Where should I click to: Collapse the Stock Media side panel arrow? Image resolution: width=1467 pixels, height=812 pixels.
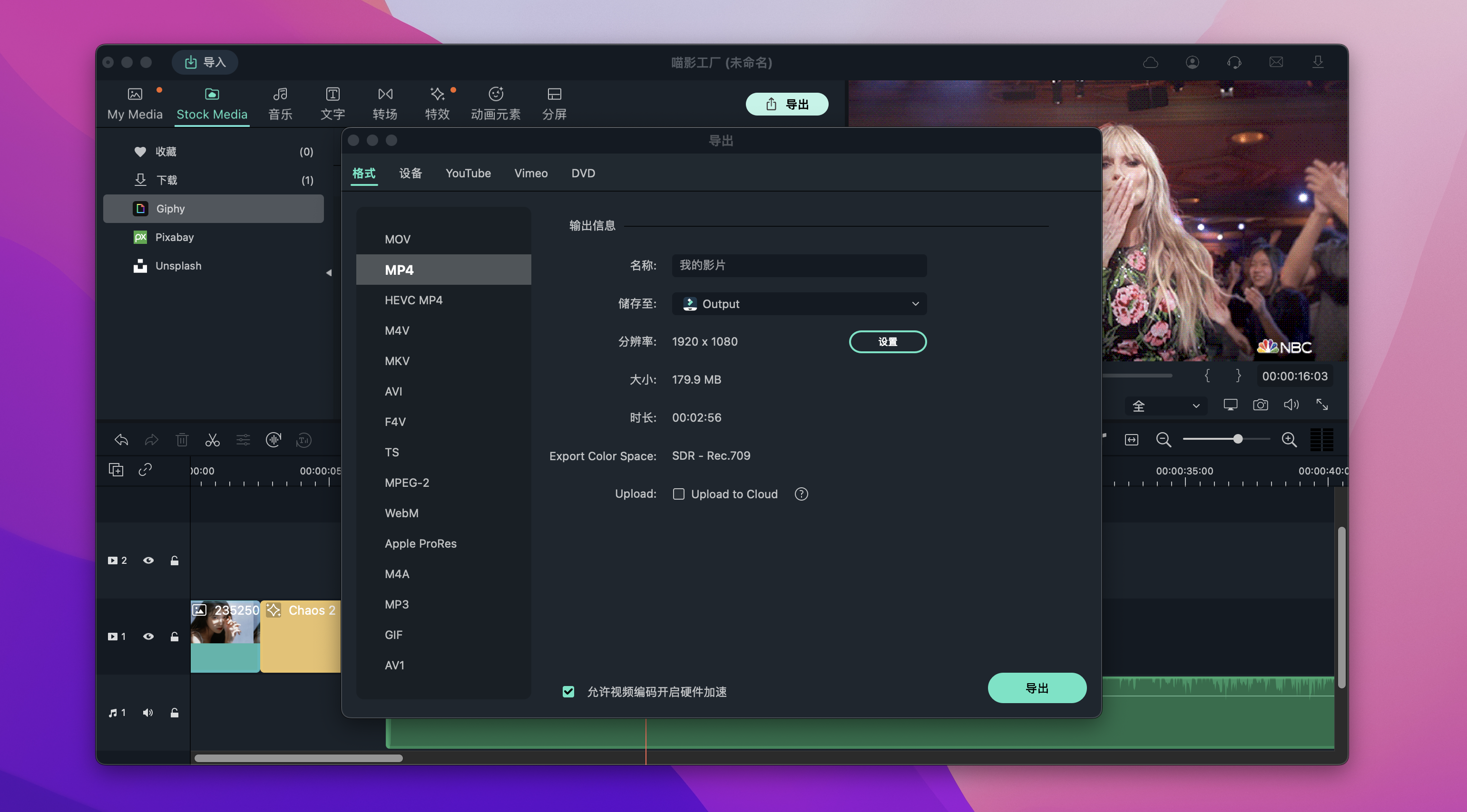(x=329, y=273)
